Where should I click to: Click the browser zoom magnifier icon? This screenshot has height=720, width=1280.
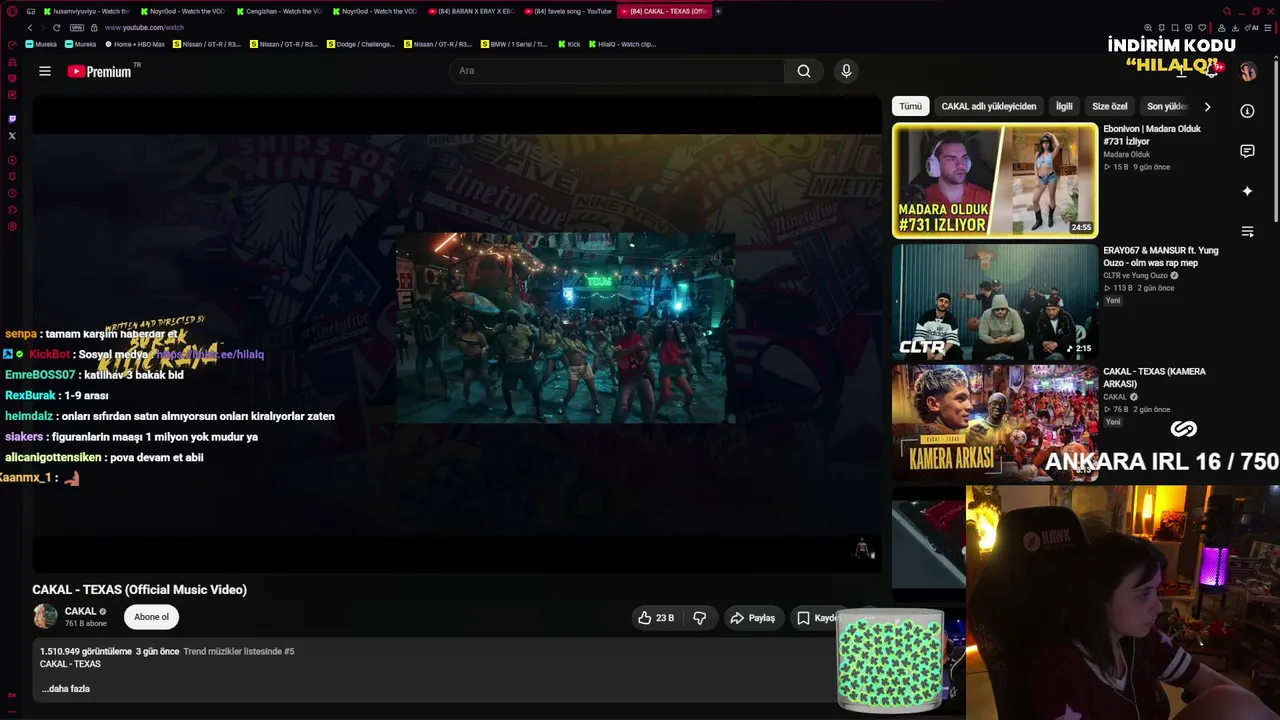[x=1148, y=28]
